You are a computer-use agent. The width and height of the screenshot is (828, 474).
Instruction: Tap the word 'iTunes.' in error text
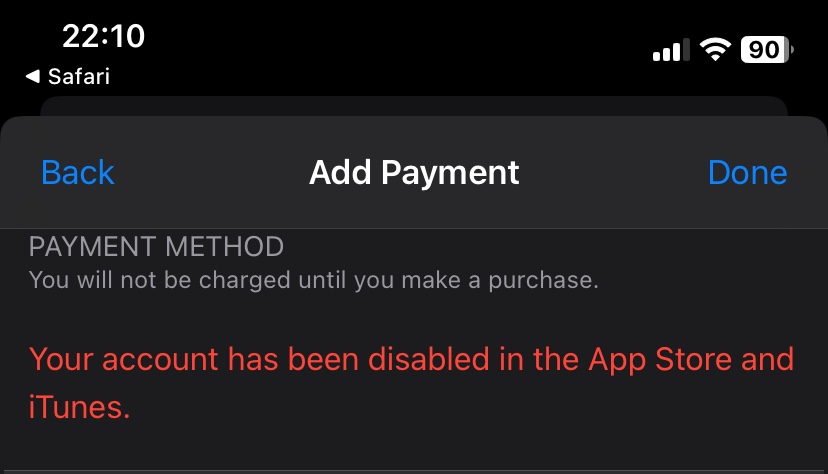(79, 407)
